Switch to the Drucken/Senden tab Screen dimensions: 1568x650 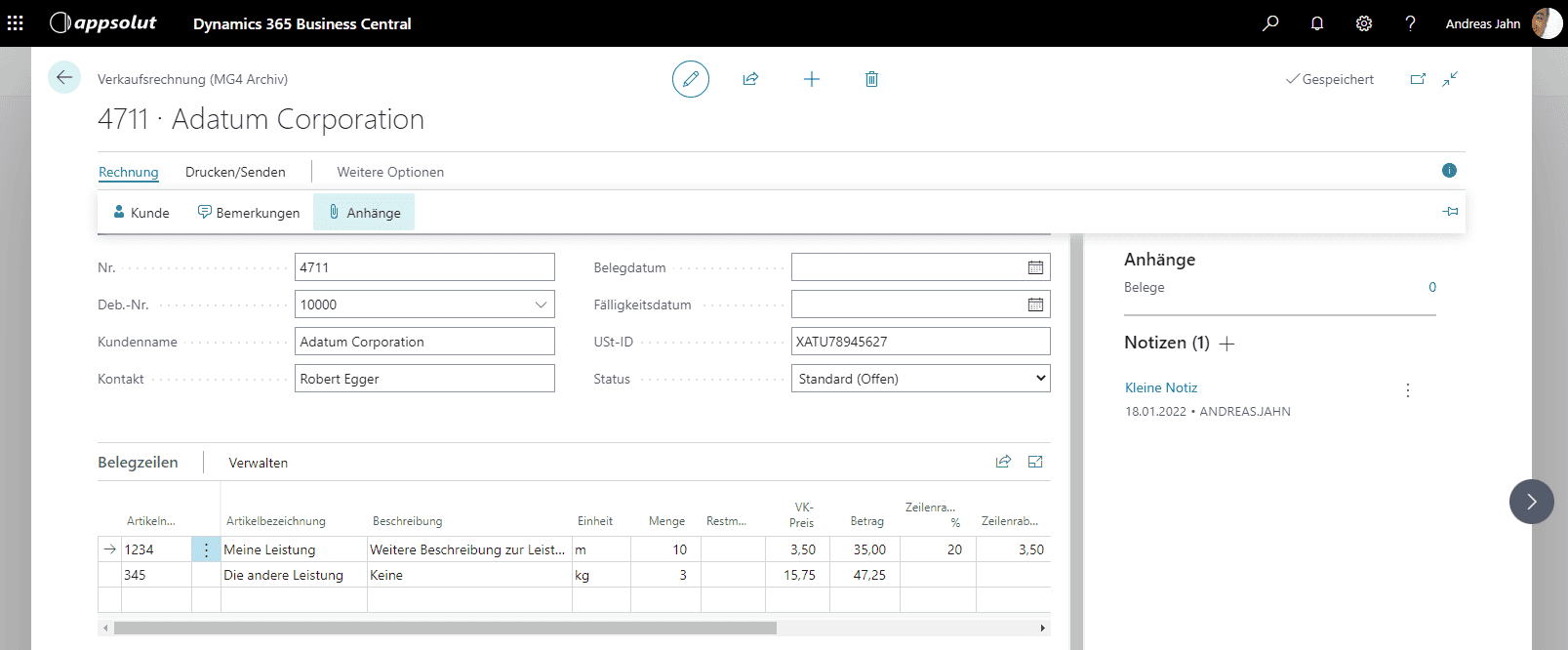click(x=235, y=172)
